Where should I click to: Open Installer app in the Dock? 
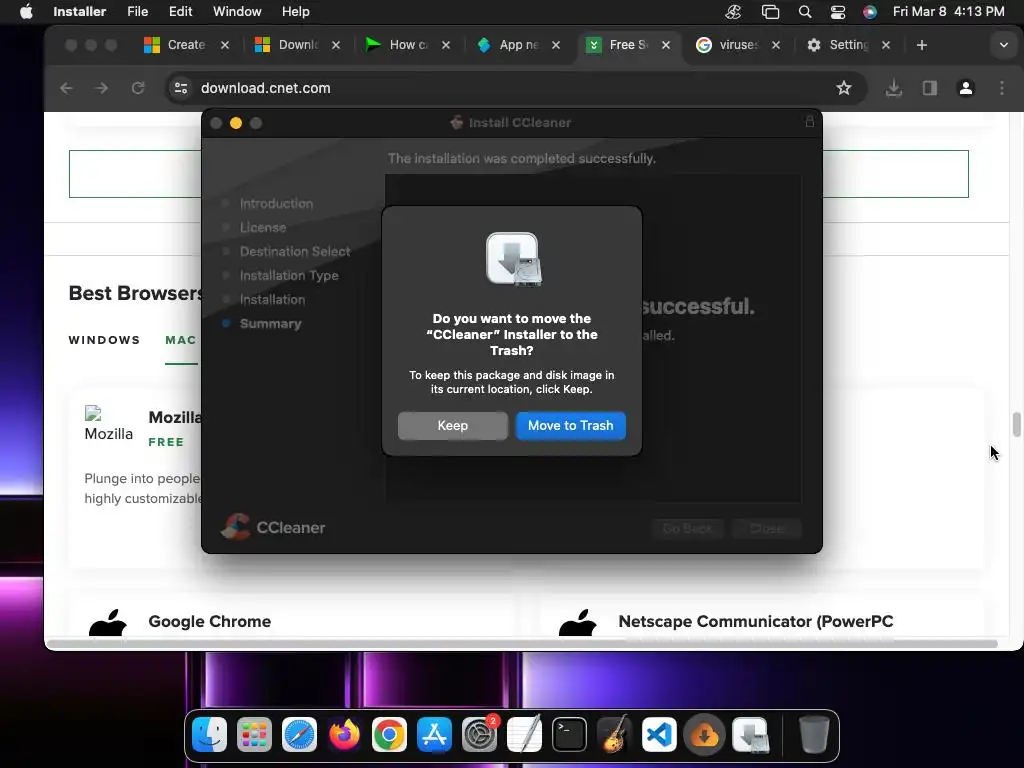click(x=751, y=735)
